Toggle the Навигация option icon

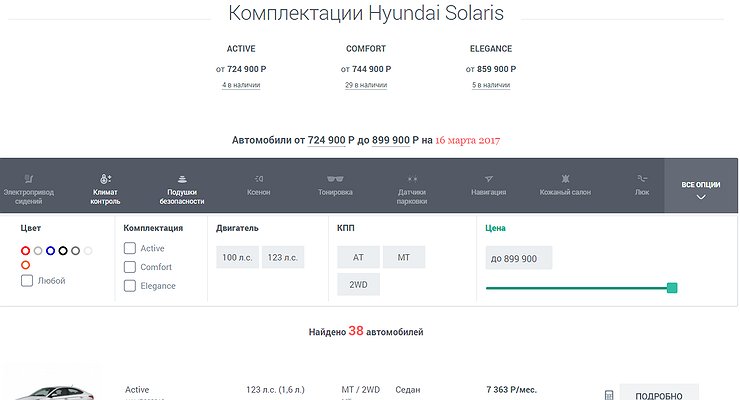(488, 179)
